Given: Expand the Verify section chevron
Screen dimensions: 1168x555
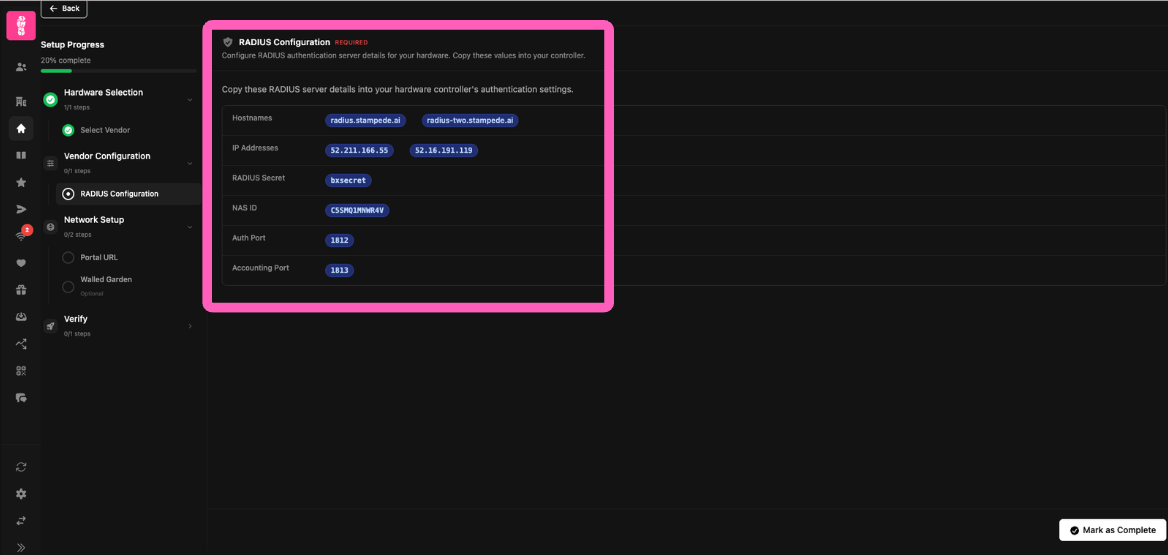Looking at the screenshot, I should pos(190,326).
